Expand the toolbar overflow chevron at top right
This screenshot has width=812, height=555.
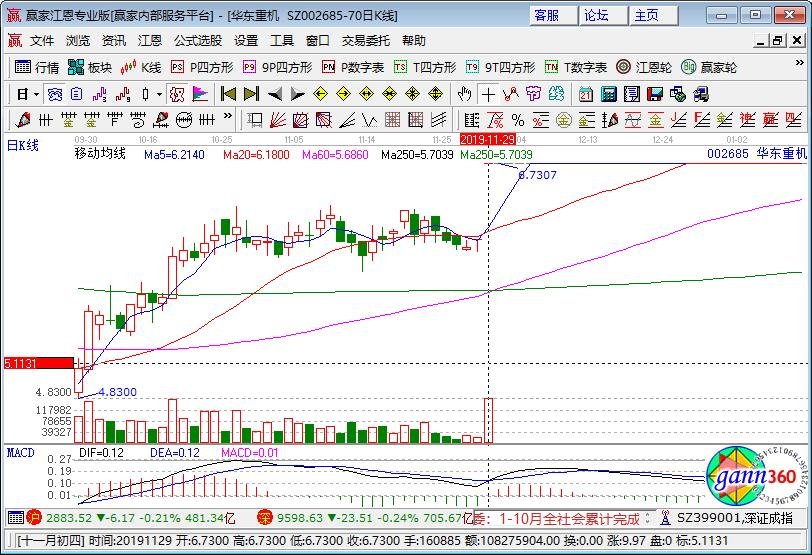pos(799,63)
